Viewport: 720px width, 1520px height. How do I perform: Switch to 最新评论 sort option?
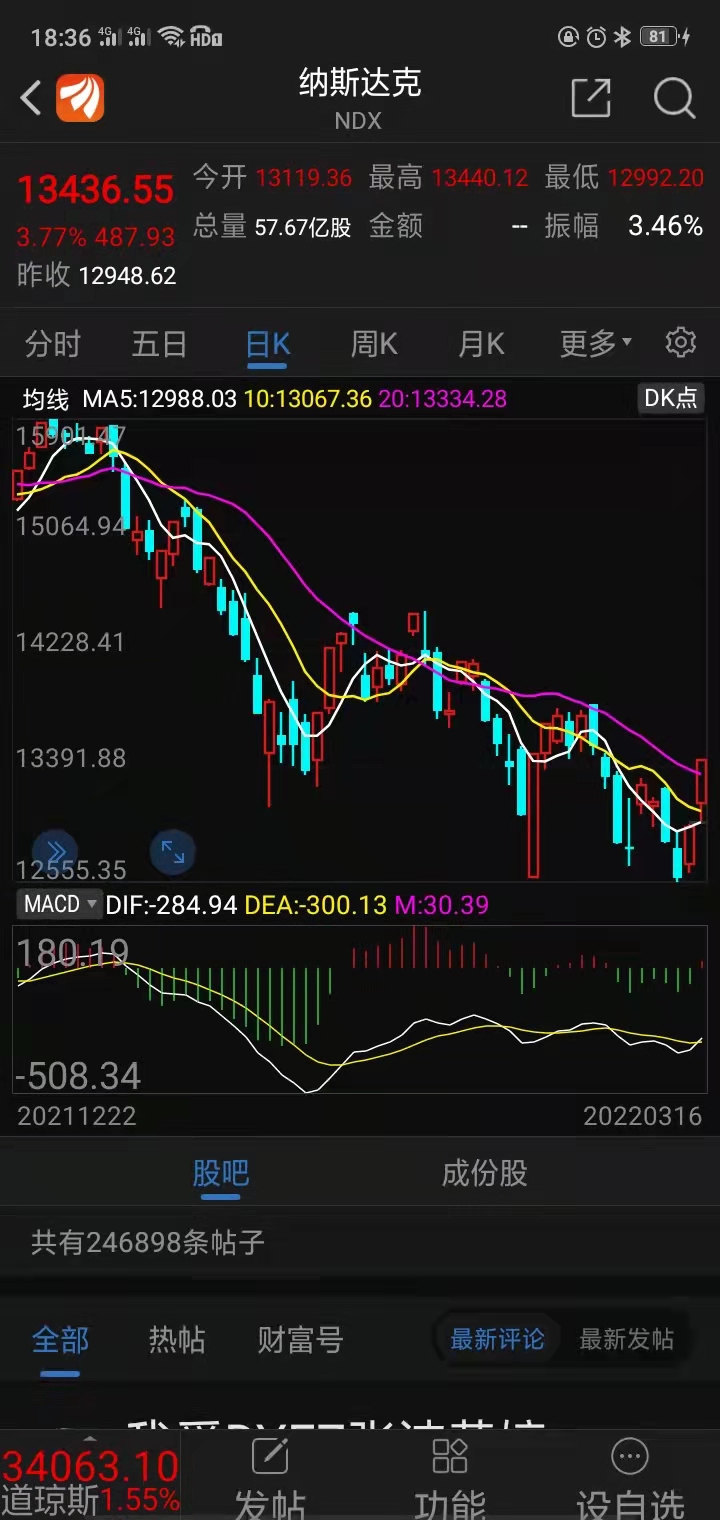pos(497,1339)
